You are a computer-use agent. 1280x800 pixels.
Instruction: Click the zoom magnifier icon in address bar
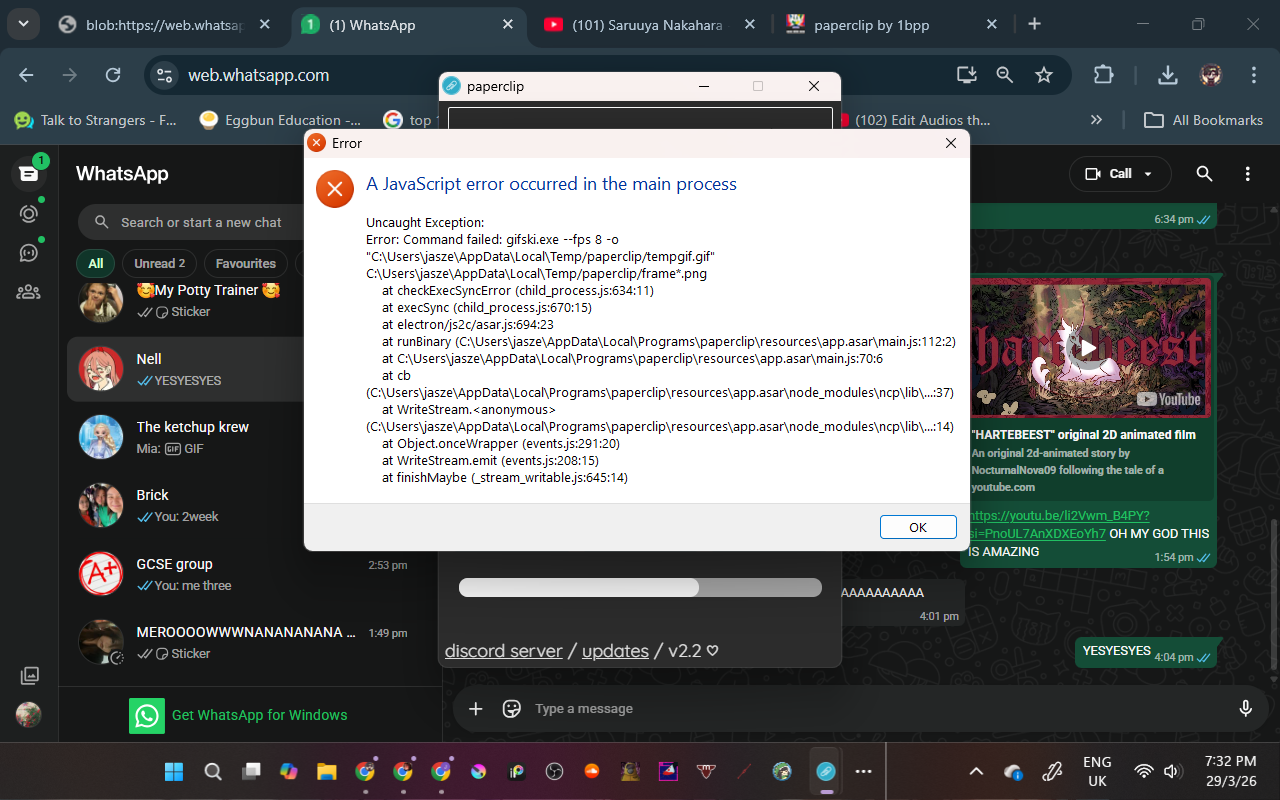click(x=1005, y=75)
